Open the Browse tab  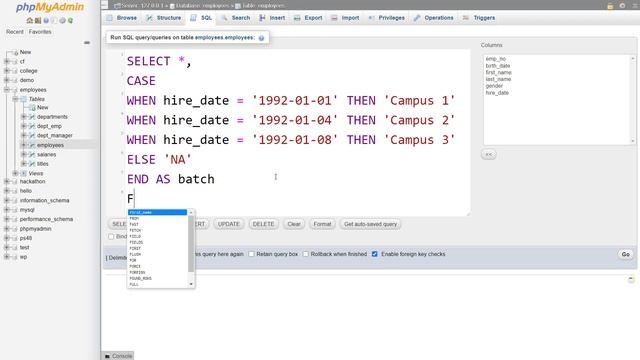[x=122, y=18]
